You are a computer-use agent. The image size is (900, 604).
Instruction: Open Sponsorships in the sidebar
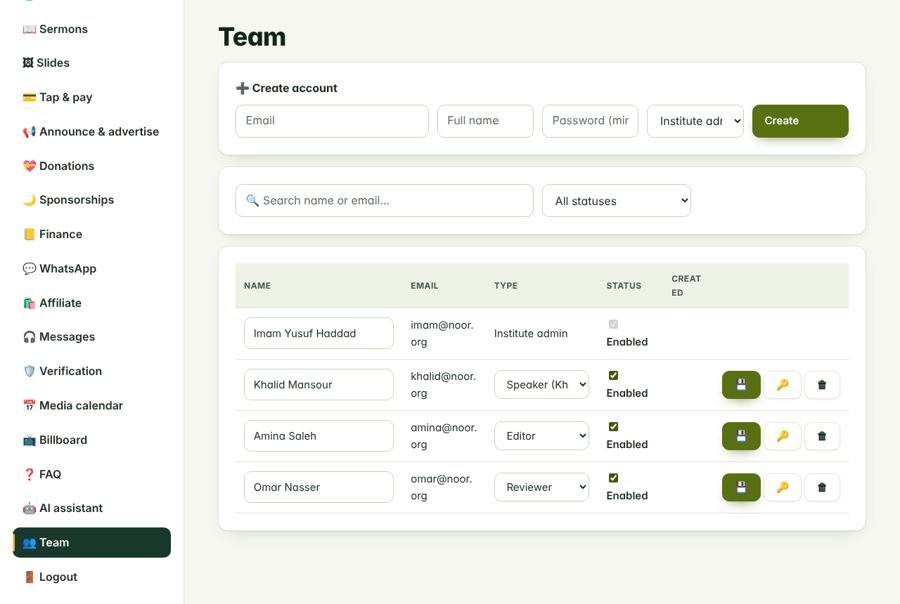click(x=92, y=200)
